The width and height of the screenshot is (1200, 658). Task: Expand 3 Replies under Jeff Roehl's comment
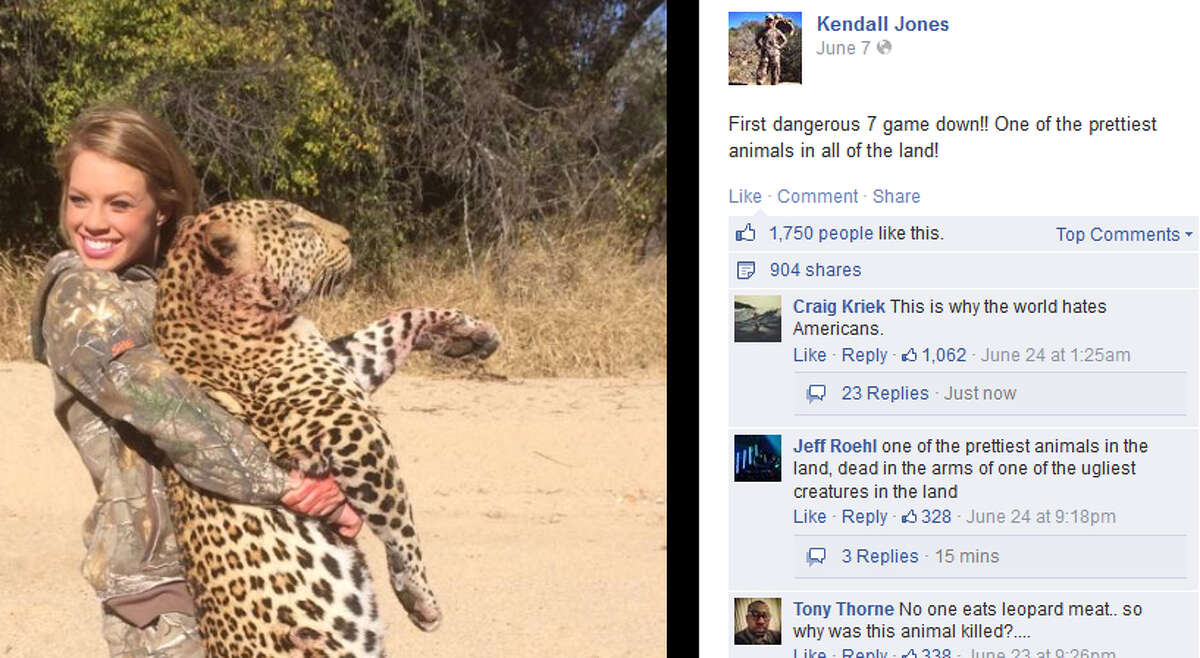[880, 556]
